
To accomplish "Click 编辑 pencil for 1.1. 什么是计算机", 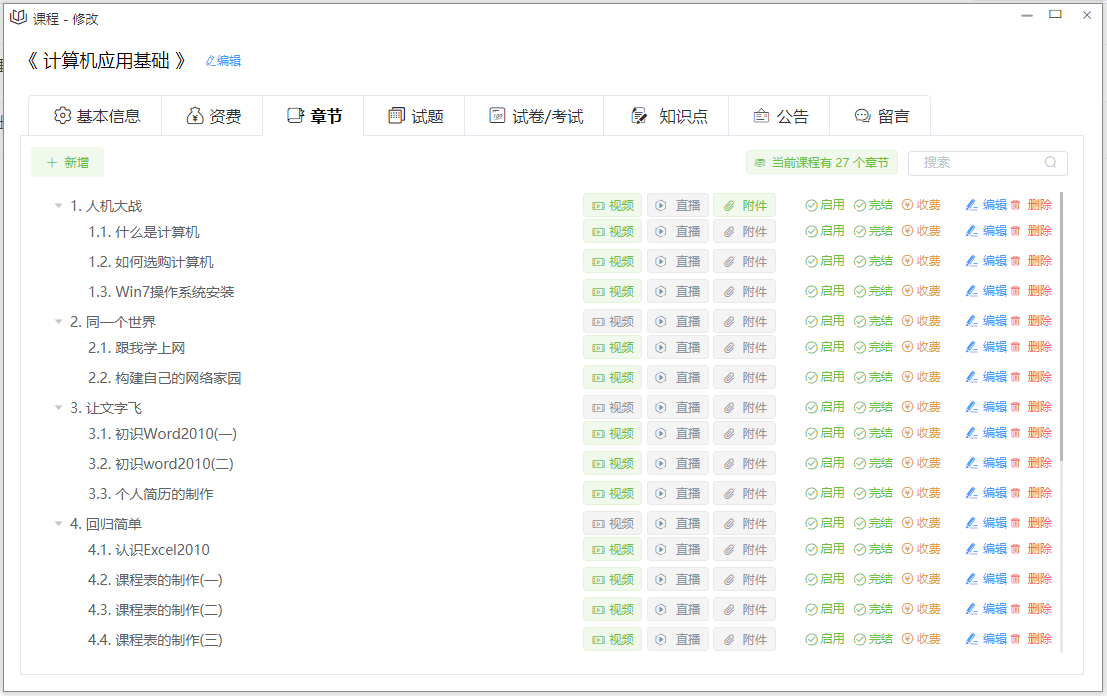I will click(x=986, y=231).
